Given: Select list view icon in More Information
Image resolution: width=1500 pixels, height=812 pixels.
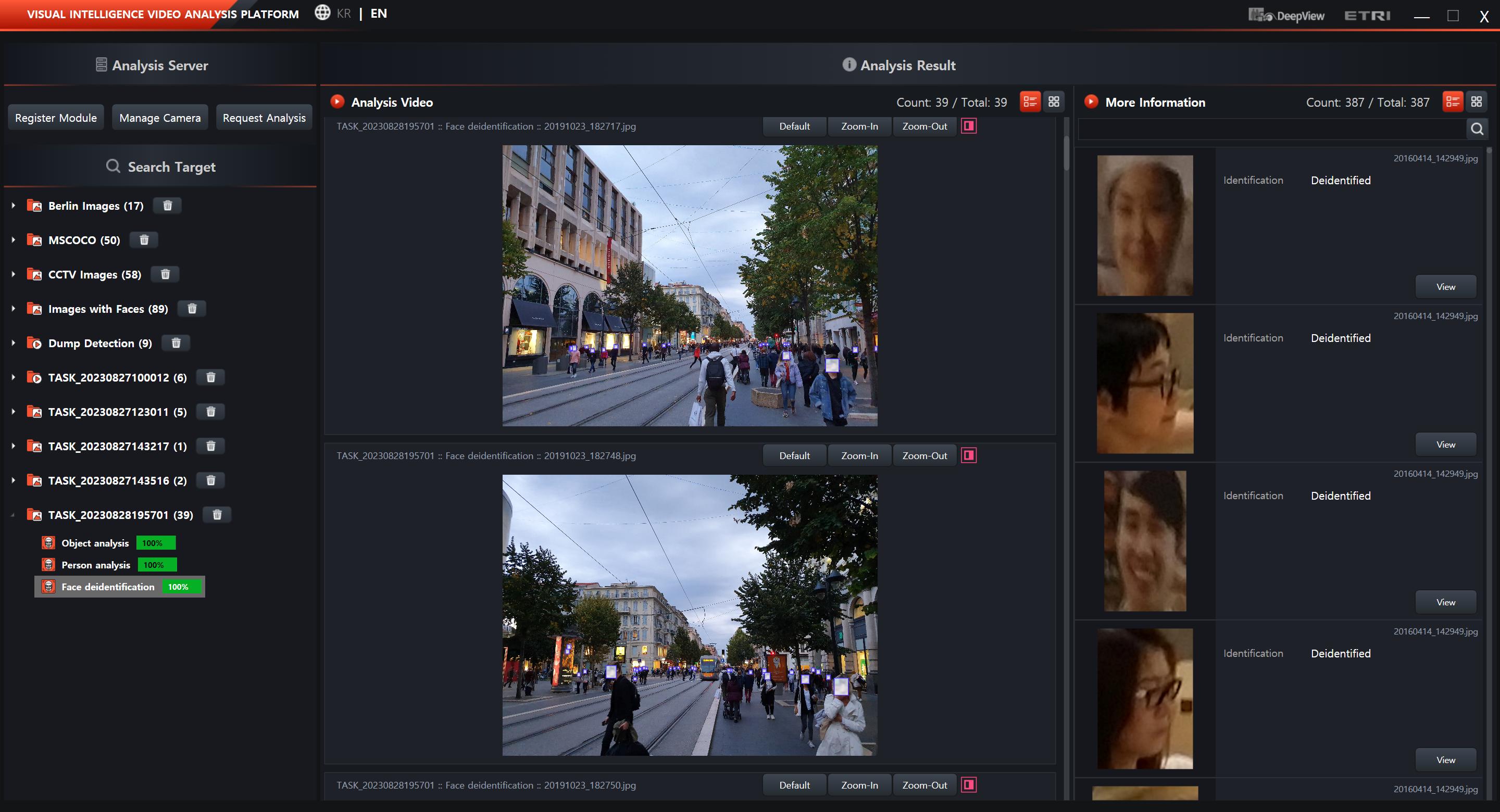Looking at the screenshot, I should 1453,102.
